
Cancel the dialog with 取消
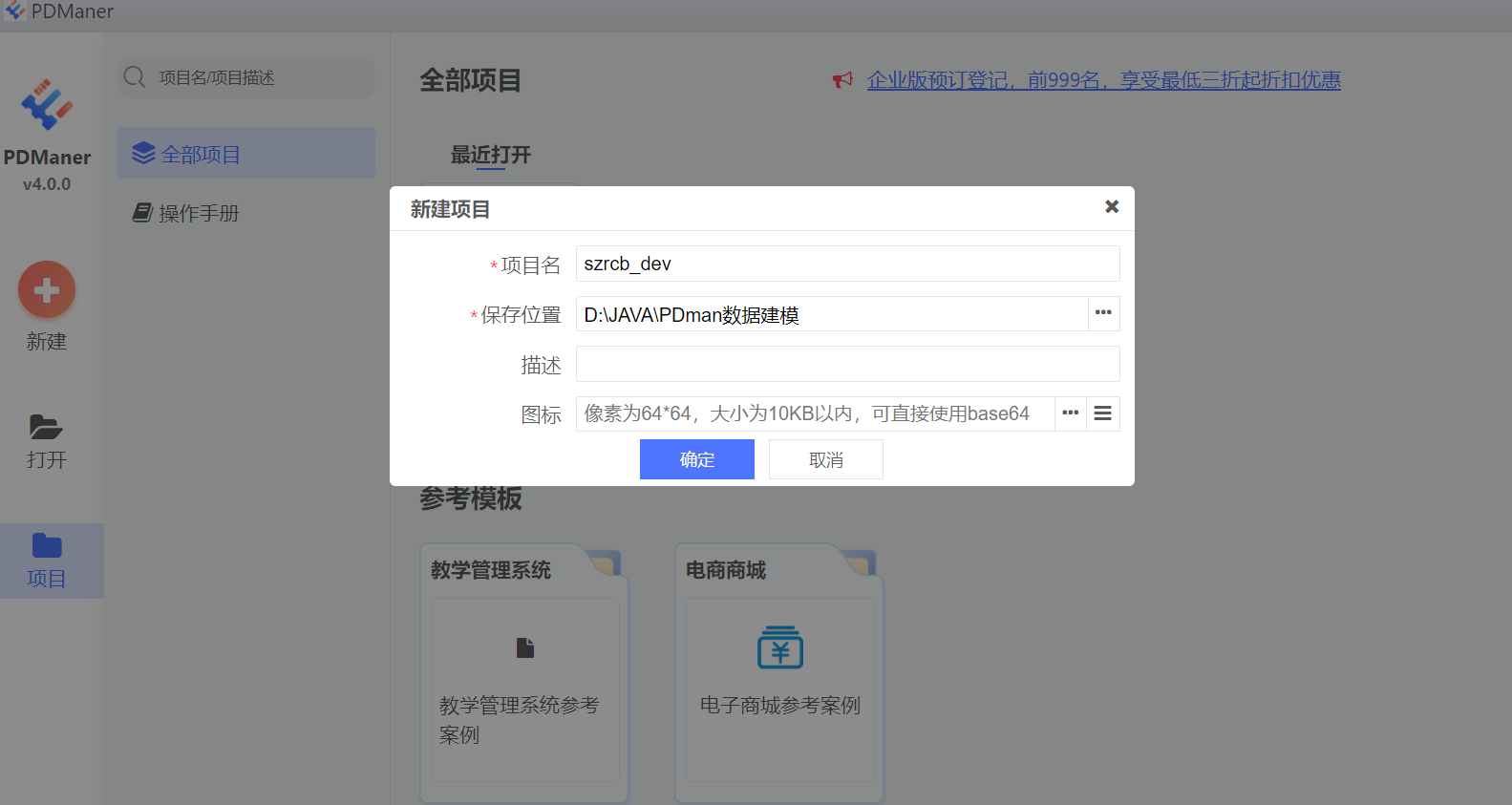pyautogui.click(x=826, y=459)
